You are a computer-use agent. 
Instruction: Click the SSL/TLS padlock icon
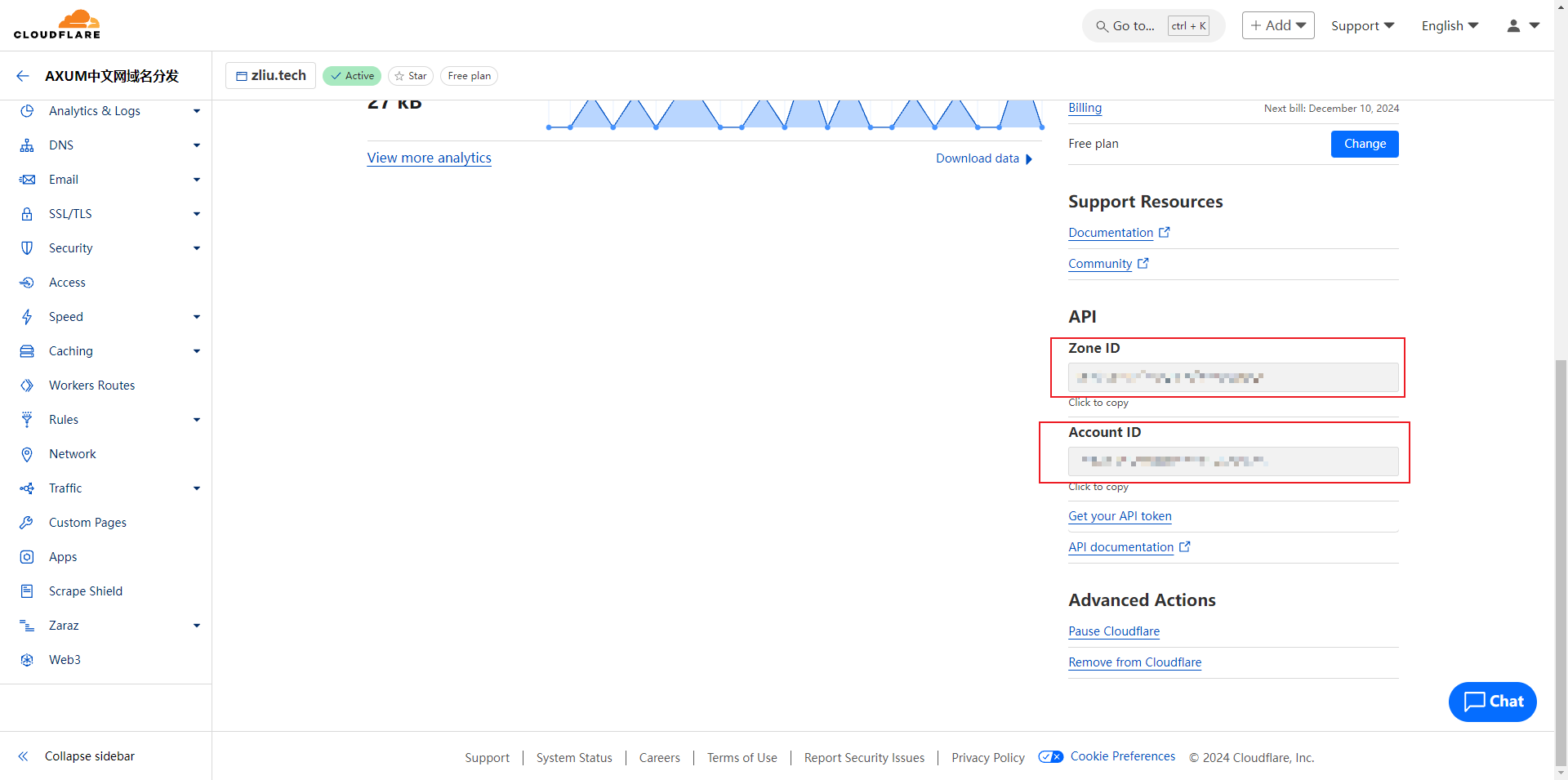pyautogui.click(x=27, y=214)
